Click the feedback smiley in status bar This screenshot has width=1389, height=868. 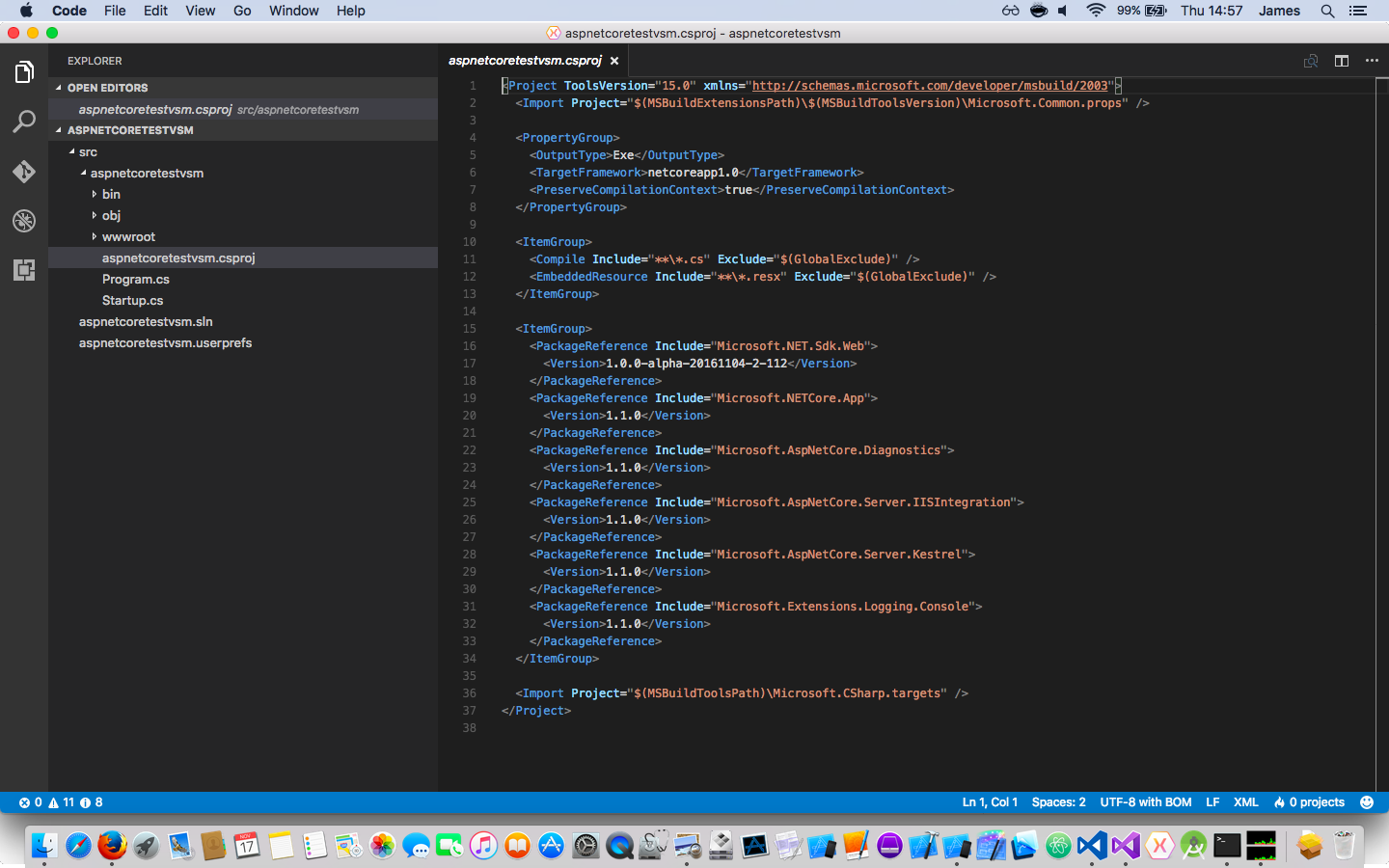(1367, 802)
